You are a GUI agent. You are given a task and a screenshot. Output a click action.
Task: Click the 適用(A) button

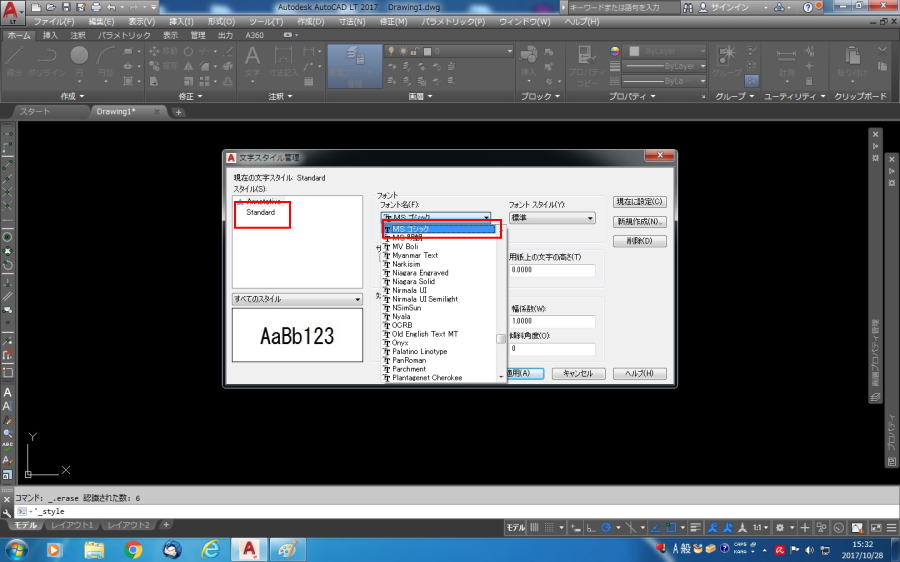[x=525, y=373]
